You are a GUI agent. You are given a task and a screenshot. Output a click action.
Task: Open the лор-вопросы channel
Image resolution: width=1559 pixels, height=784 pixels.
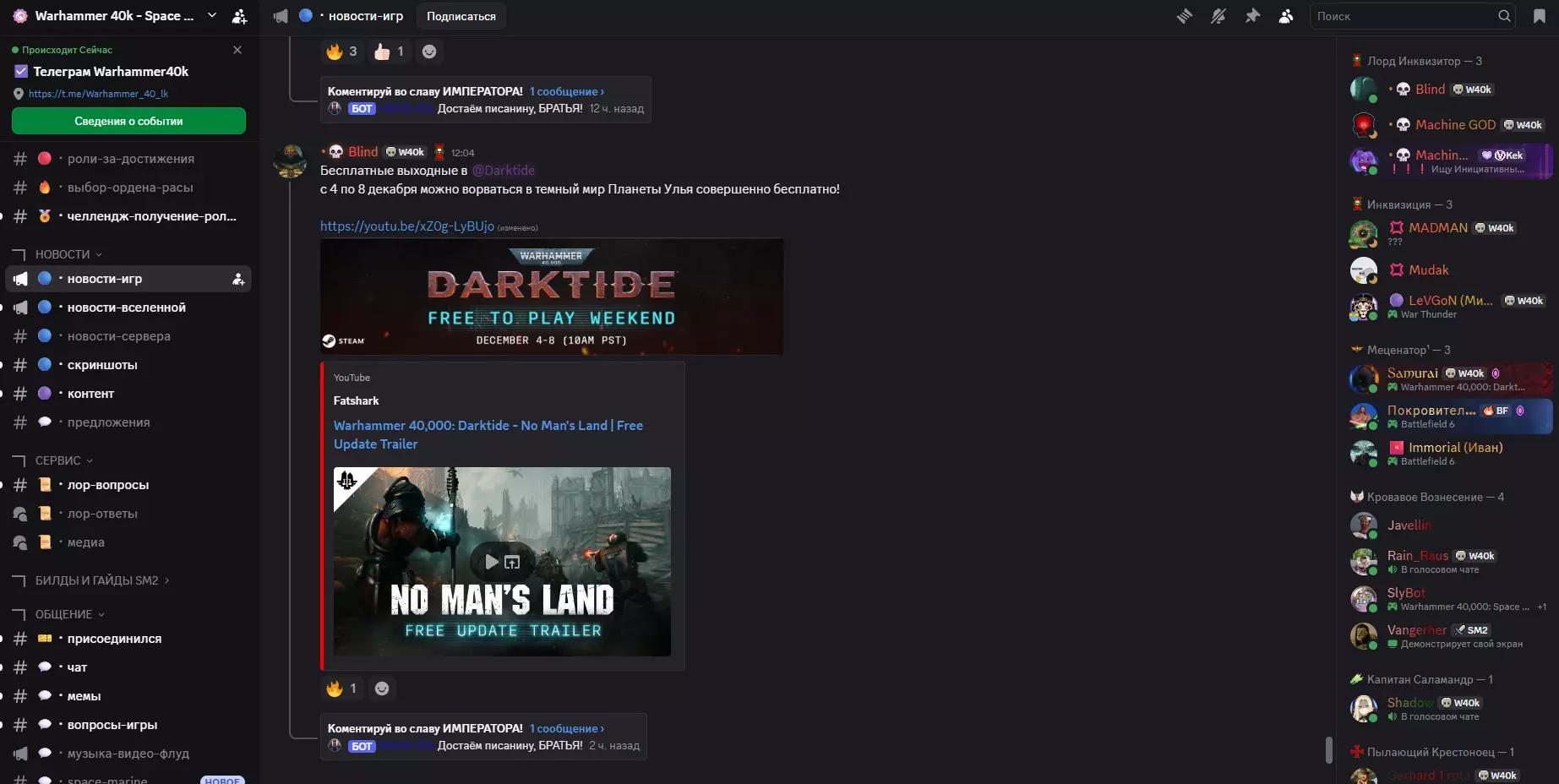(128, 485)
